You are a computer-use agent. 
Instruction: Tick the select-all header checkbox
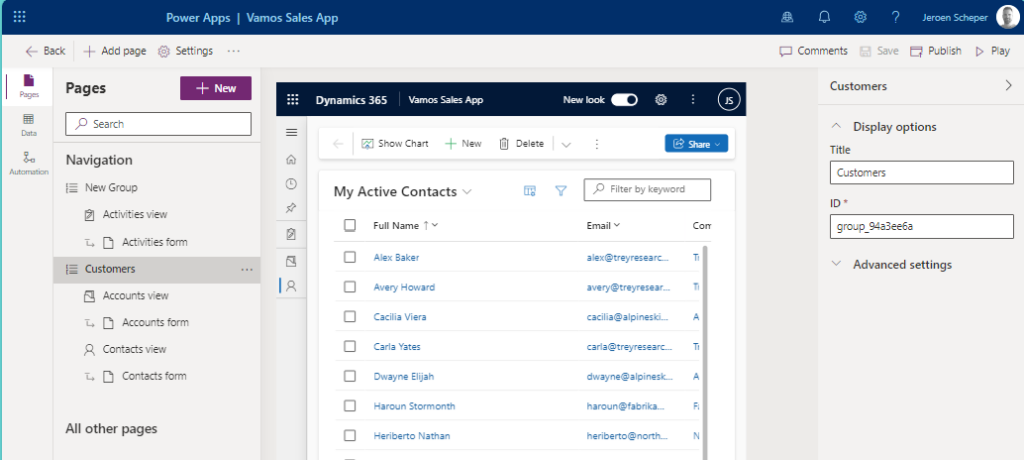[x=350, y=225]
